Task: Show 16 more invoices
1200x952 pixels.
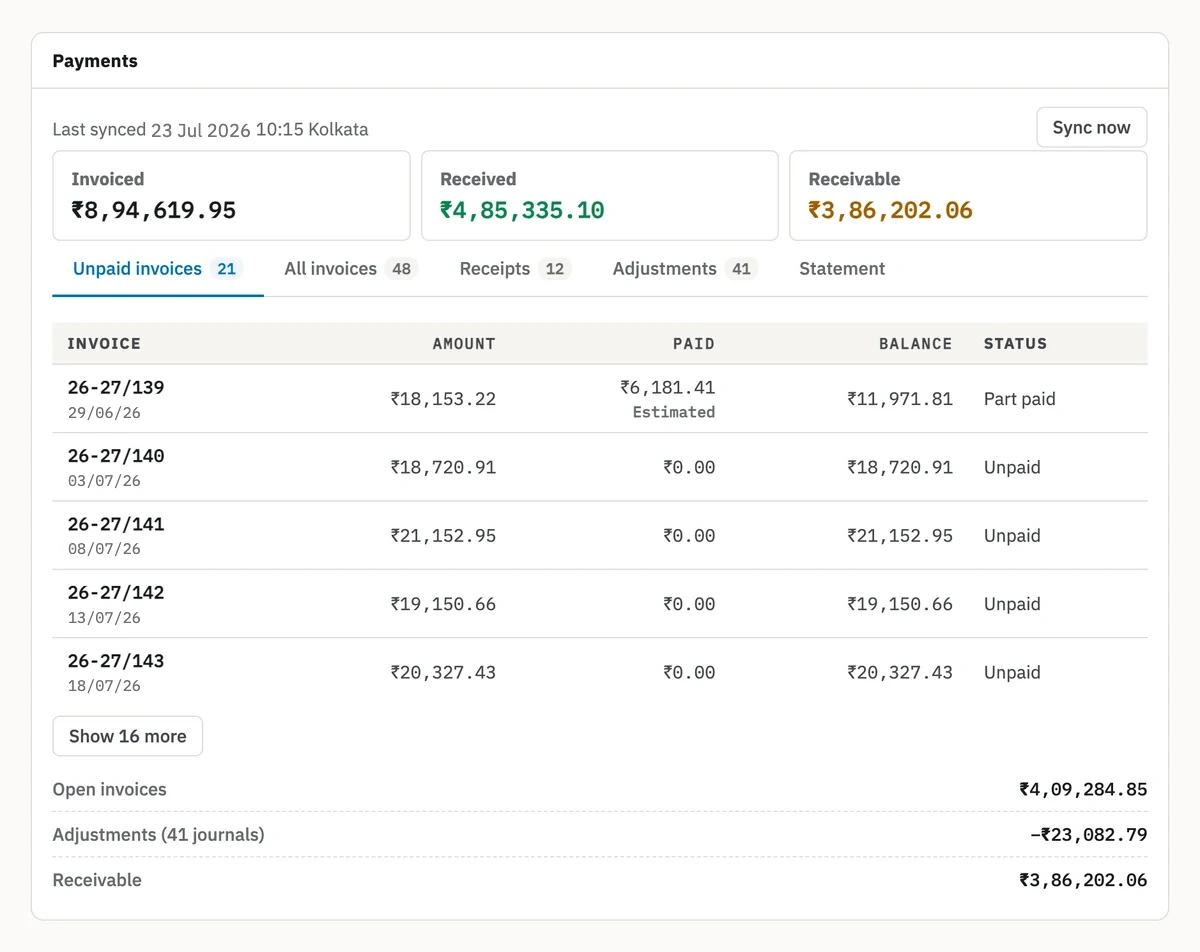Action: tap(127, 736)
